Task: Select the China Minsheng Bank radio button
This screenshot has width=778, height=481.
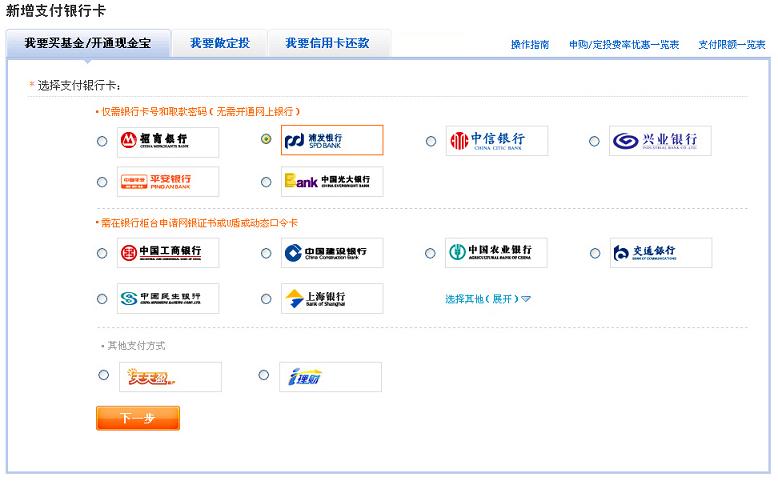Action: (x=102, y=298)
